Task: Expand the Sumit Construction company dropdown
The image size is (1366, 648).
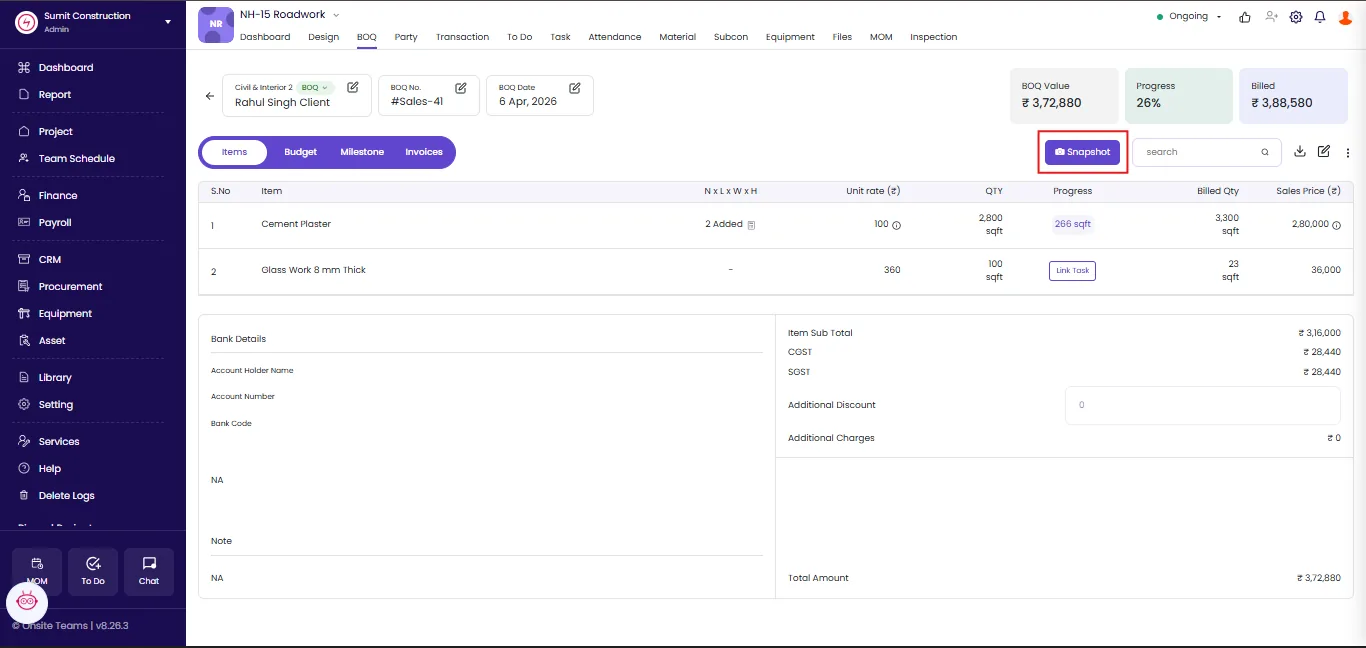Action: point(167,22)
